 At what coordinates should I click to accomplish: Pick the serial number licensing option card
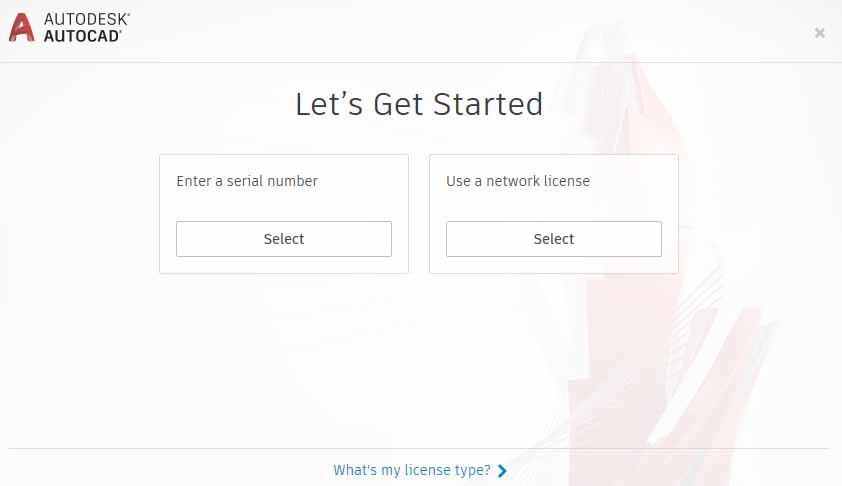(284, 214)
